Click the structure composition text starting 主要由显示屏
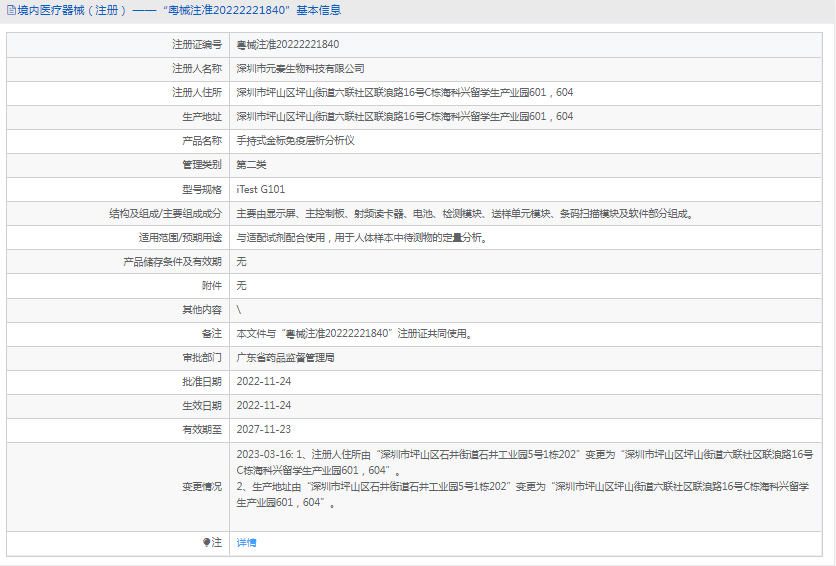Viewport: 836px width, 566px height. (x=465, y=214)
